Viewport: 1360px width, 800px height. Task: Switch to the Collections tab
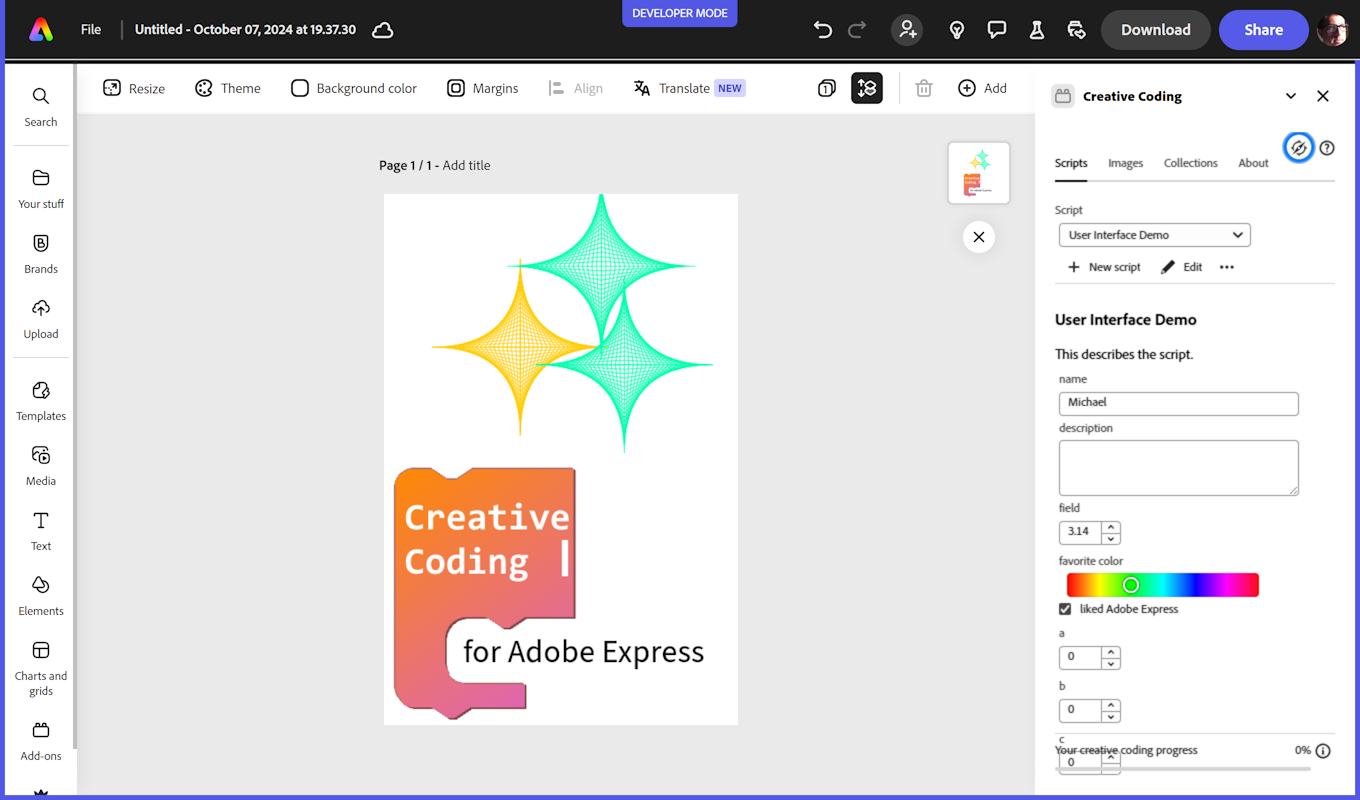pyautogui.click(x=1190, y=163)
